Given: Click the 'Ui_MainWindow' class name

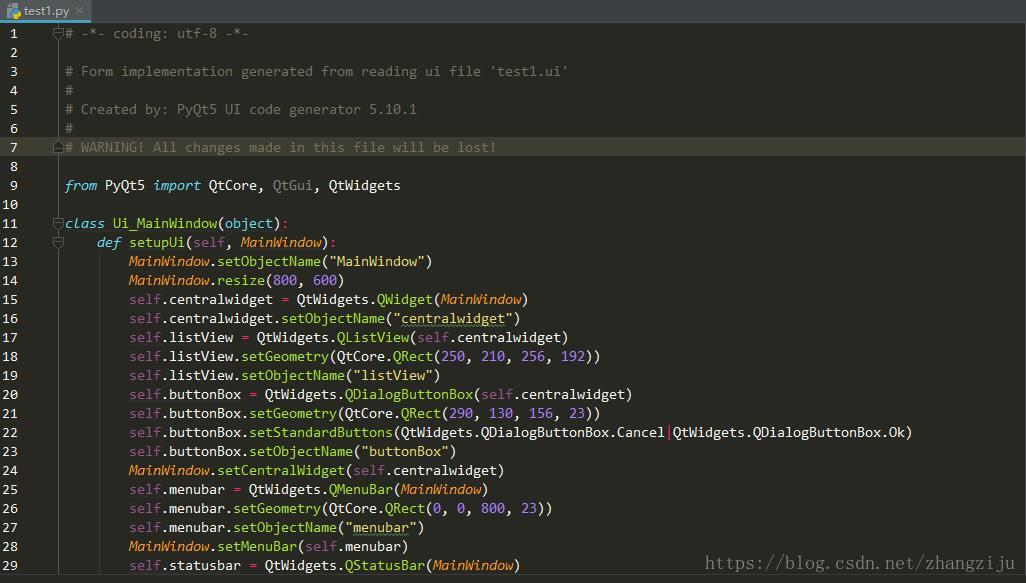Looking at the screenshot, I should tap(165, 224).
